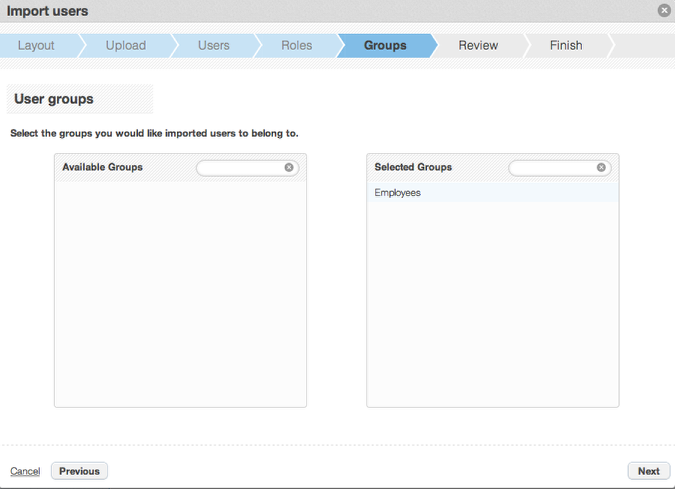
Task: Clear the Selected Groups search field
Action: click(601, 167)
